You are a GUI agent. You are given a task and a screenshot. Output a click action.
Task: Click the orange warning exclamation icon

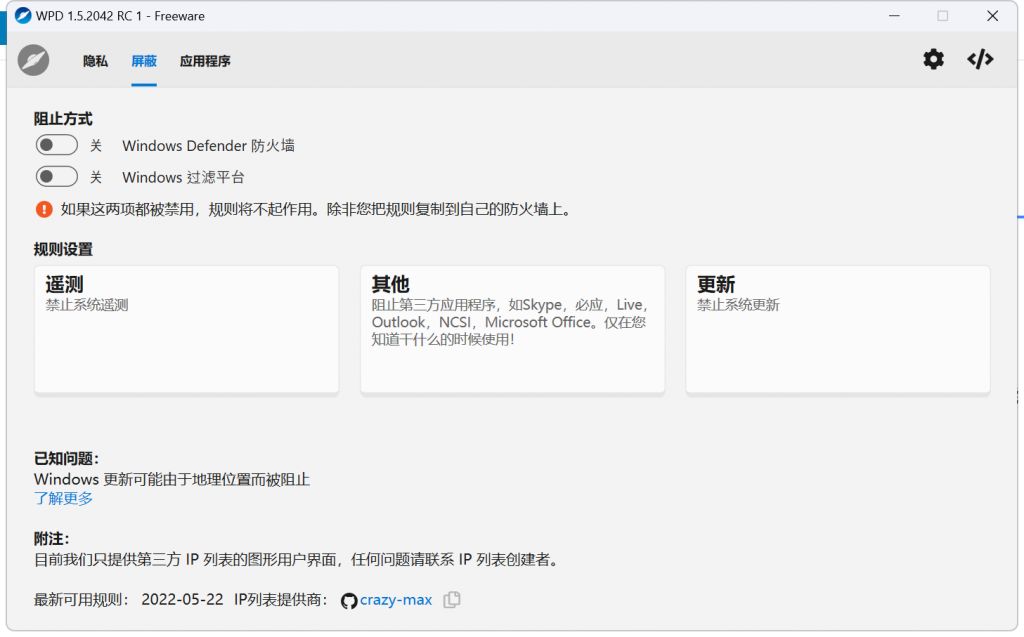[x=44, y=209]
